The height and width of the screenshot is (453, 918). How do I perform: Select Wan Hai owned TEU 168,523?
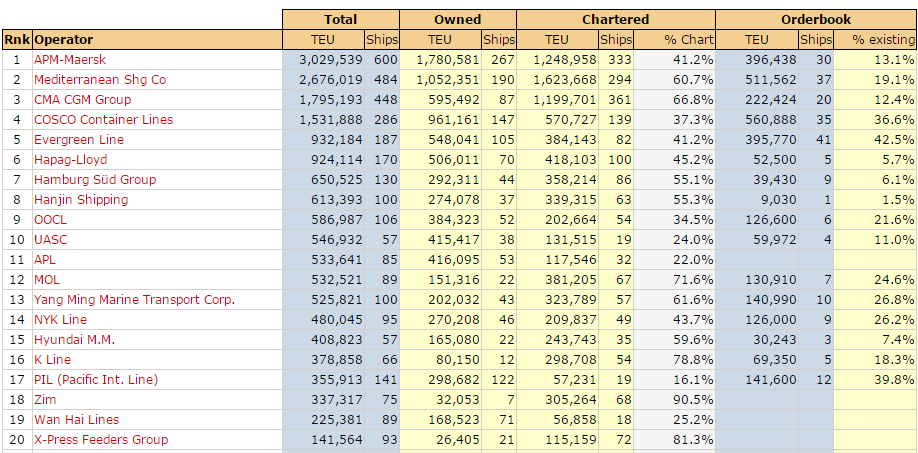(454, 420)
